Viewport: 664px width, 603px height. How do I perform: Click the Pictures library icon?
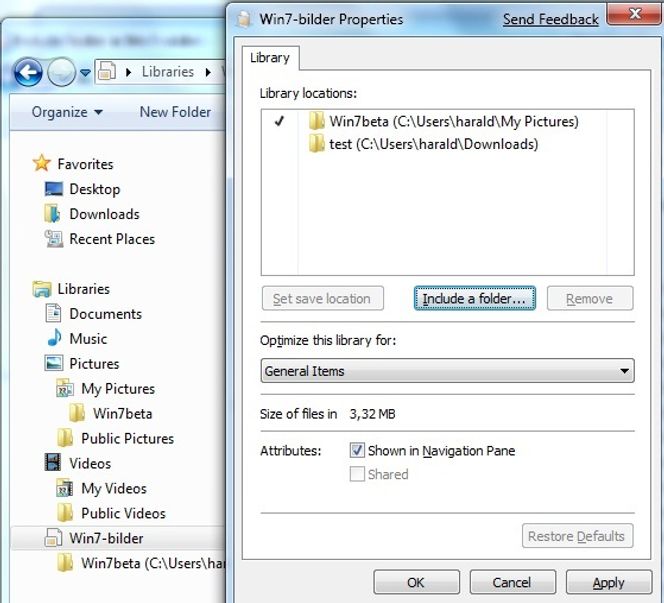(x=54, y=363)
